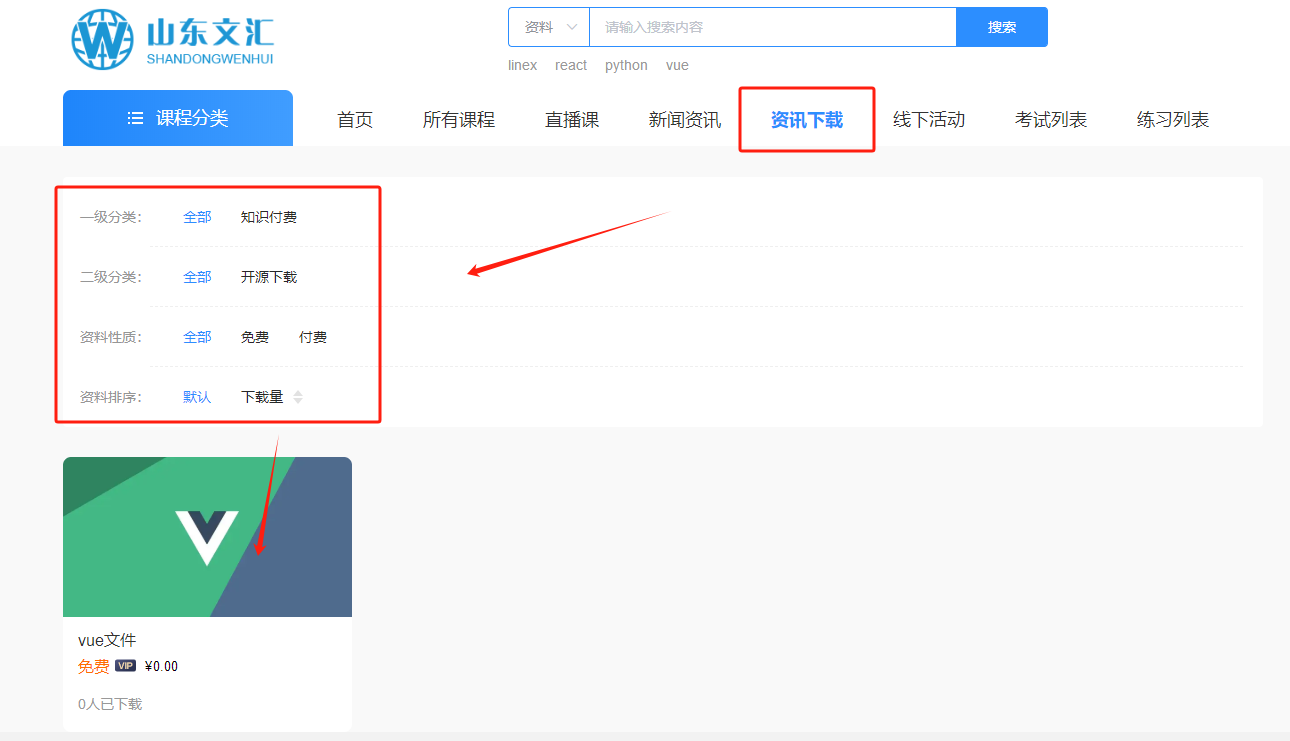Select 全部 in 资料性质 row

tap(197, 337)
